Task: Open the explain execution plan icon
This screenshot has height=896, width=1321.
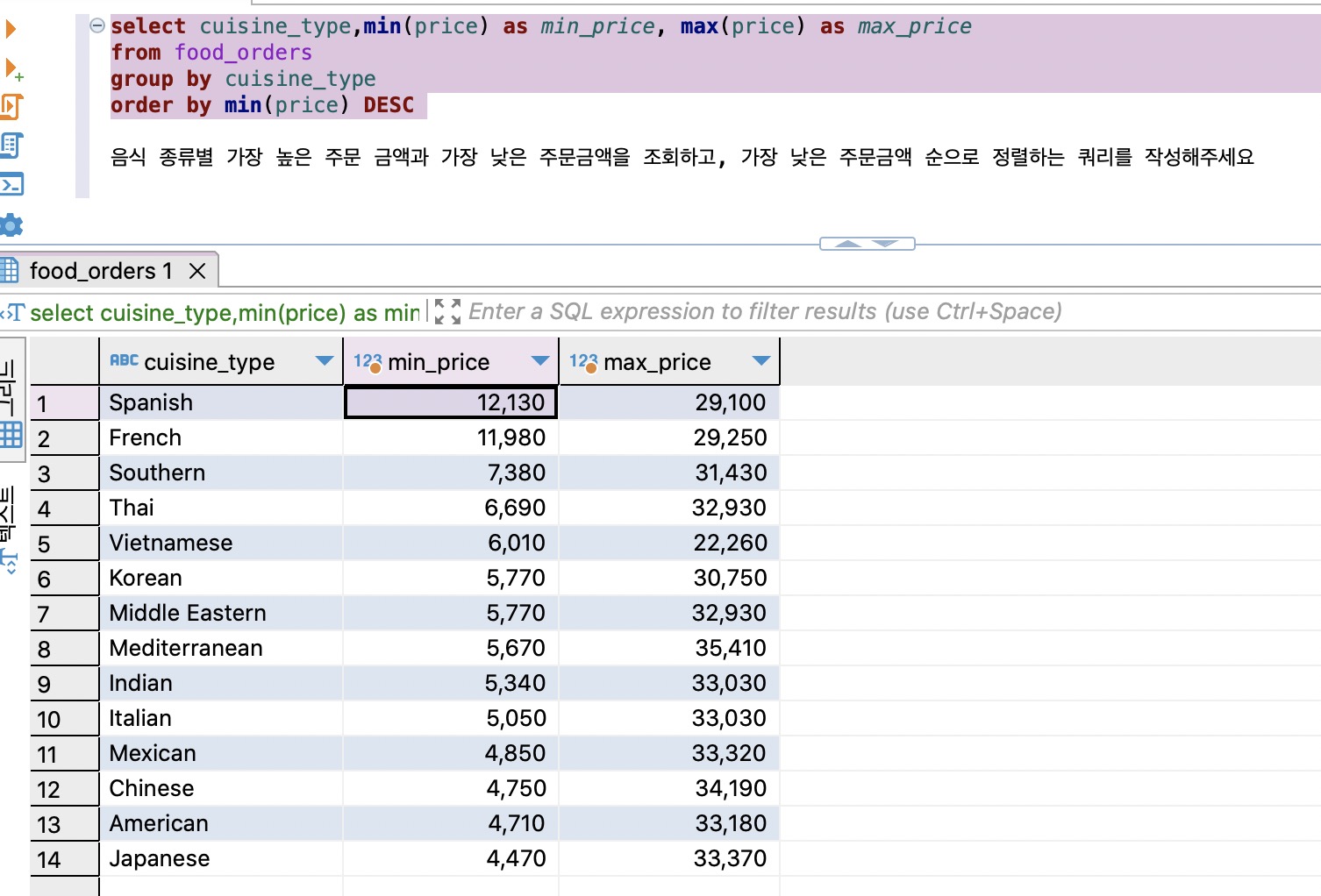Action: 11,146
